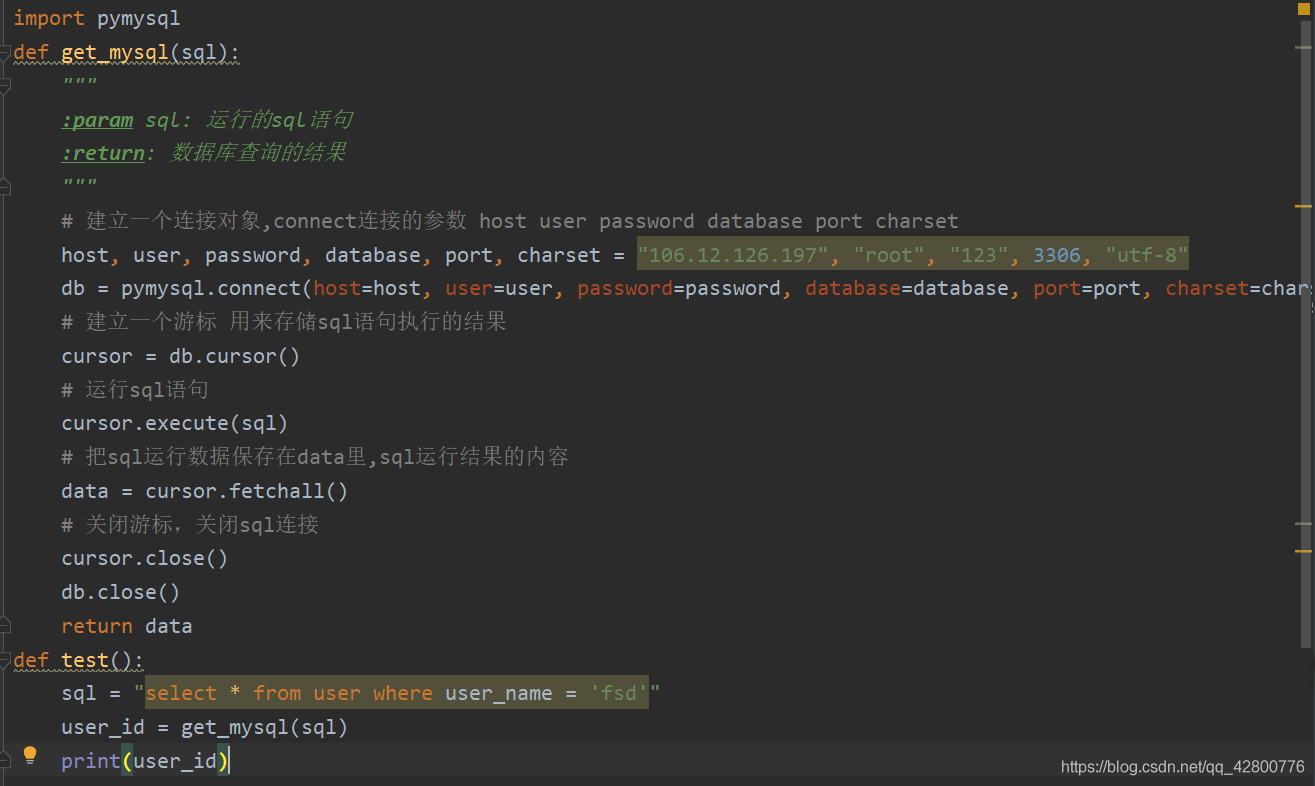Collapse the def test function fold marker

point(5,660)
